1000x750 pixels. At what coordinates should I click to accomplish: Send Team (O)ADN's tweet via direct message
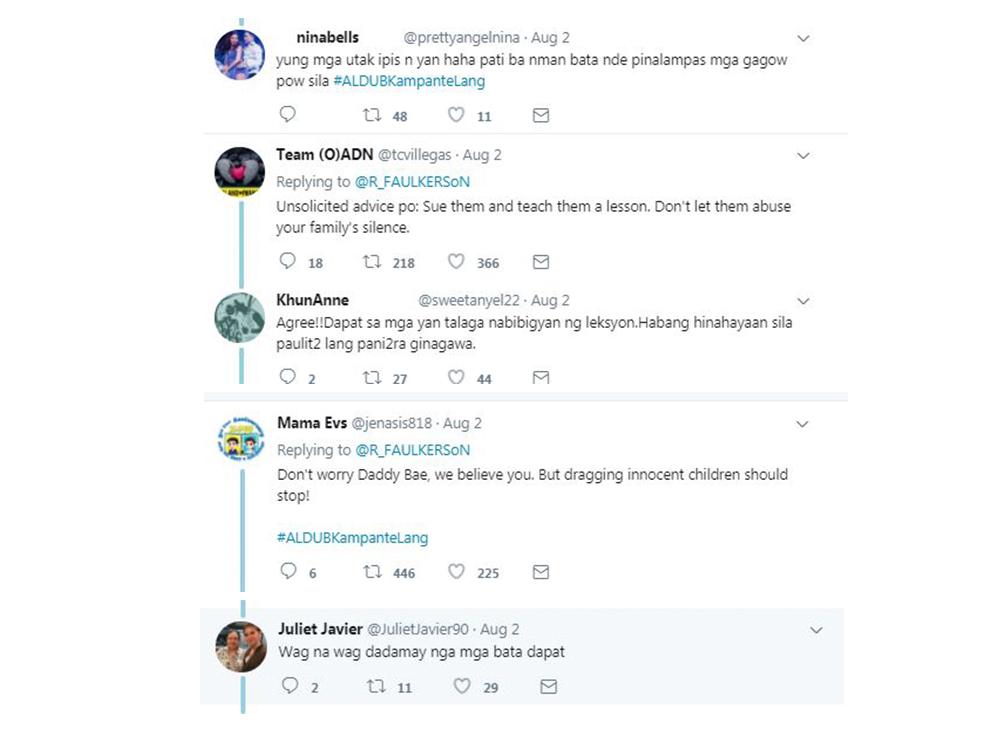click(x=541, y=262)
